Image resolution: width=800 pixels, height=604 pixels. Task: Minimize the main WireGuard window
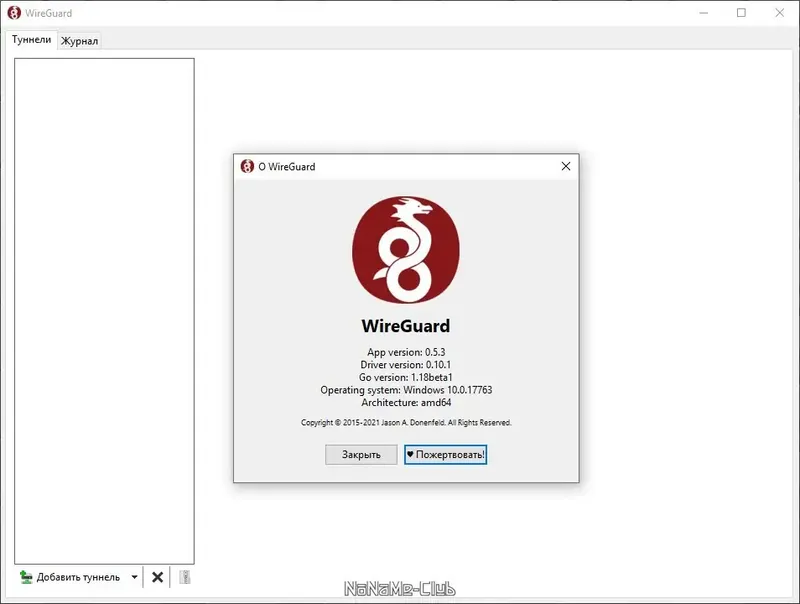pyautogui.click(x=704, y=13)
